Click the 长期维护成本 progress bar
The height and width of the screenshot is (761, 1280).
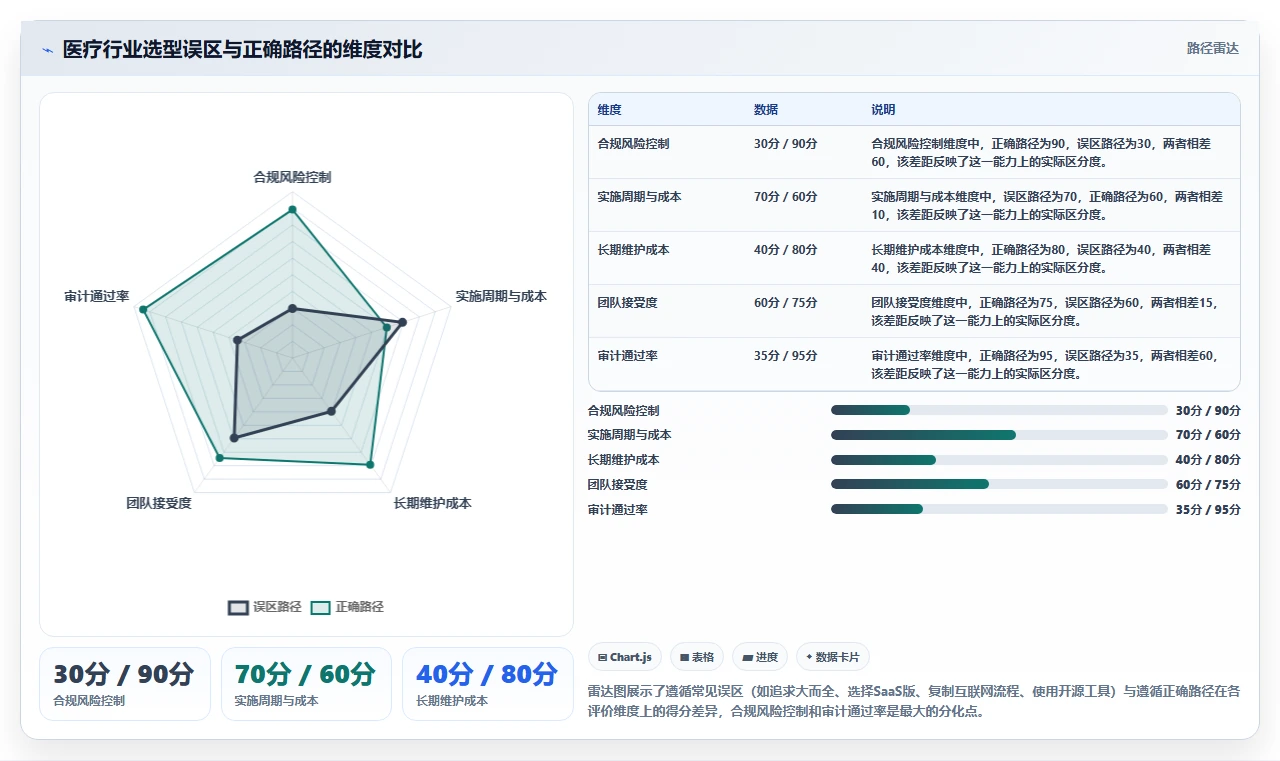coord(999,460)
